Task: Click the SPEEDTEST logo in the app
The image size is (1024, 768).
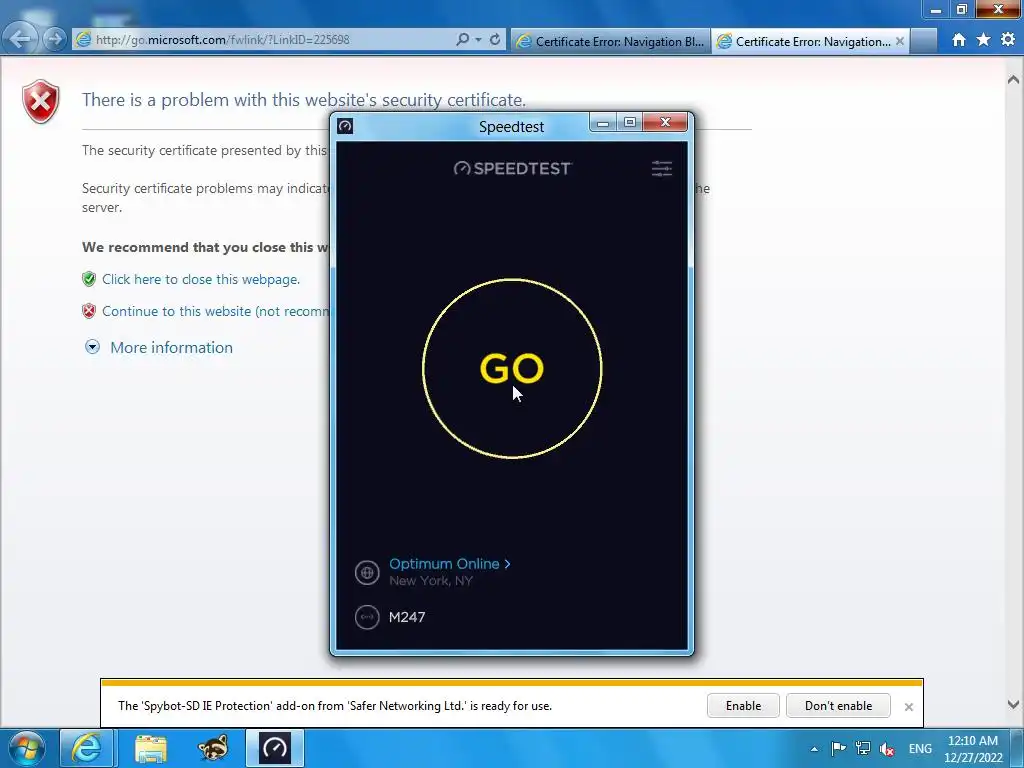Action: pyautogui.click(x=512, y=168)
